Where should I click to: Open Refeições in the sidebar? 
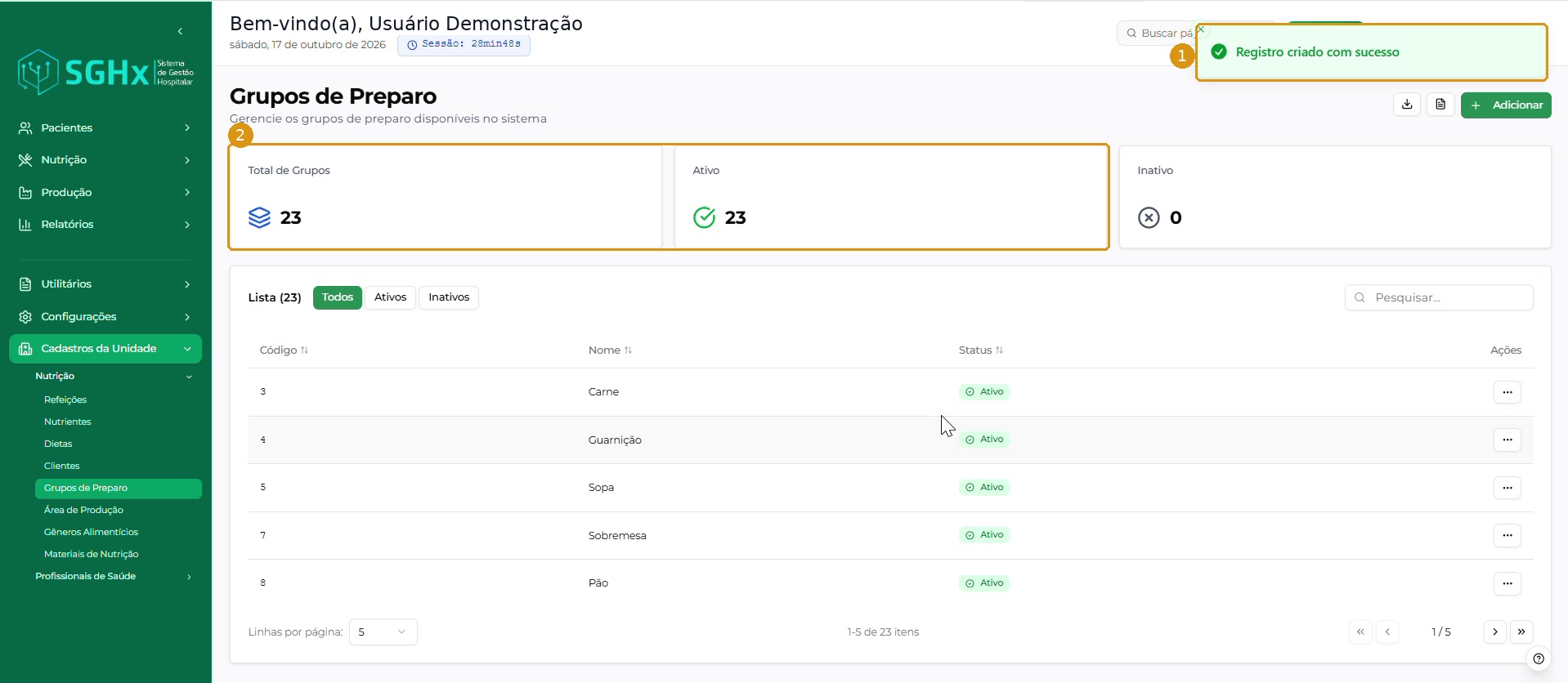pyautogui.click(x=65, y=400)
